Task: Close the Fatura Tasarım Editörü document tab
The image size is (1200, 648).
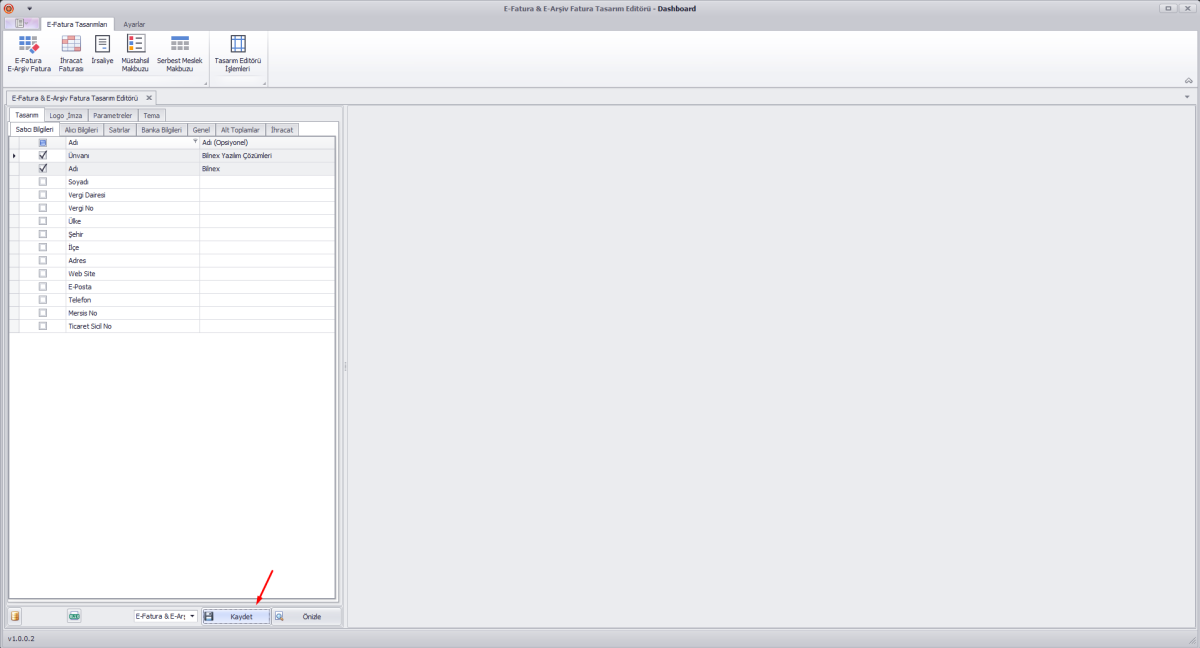Action: point(149,98)
